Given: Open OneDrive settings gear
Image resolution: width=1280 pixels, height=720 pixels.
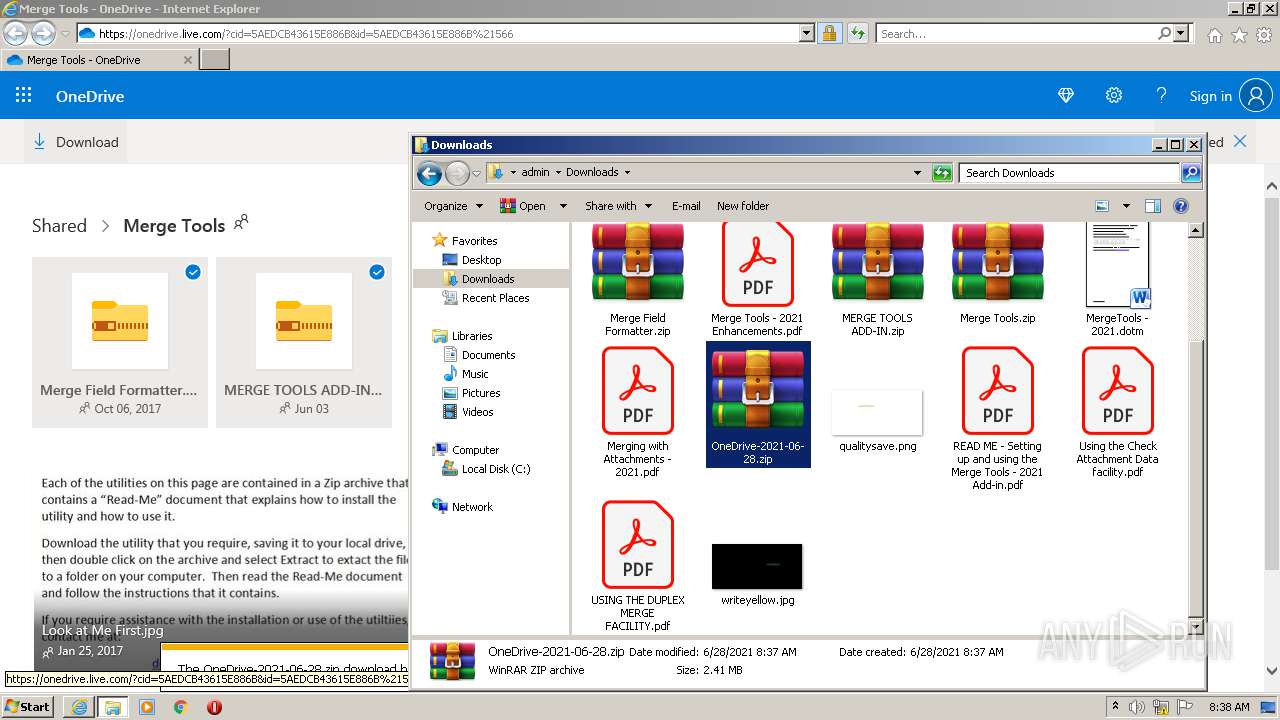Looking at the screenshot, I should click(1114, 96).
